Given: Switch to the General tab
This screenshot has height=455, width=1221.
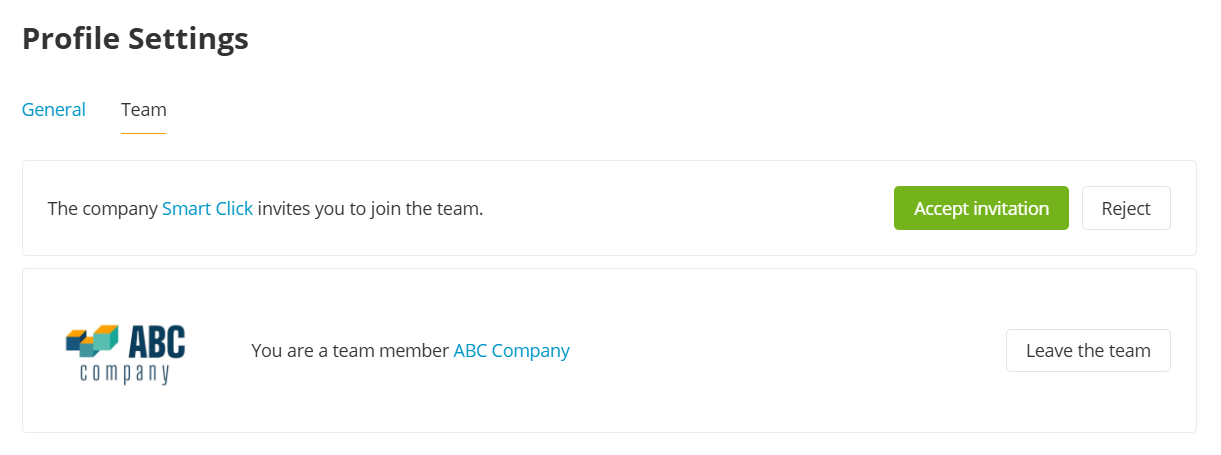Looking at the screenshot, I should coord(54,110).
